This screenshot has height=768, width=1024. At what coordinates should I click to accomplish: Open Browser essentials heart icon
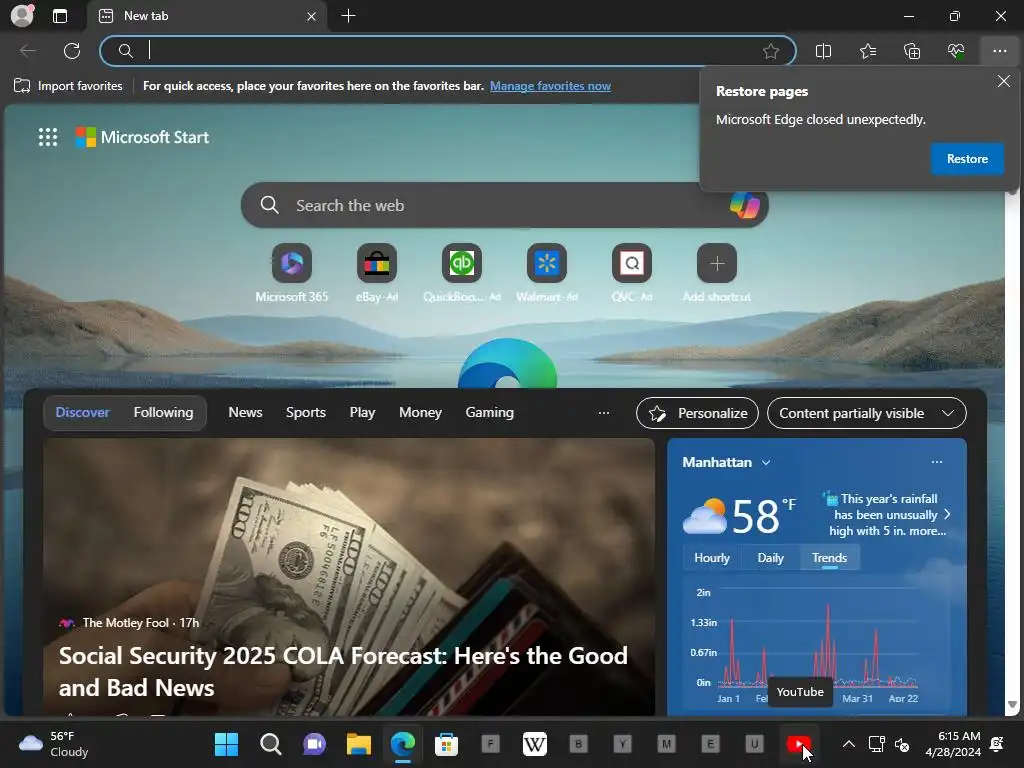tap(956, 51)
